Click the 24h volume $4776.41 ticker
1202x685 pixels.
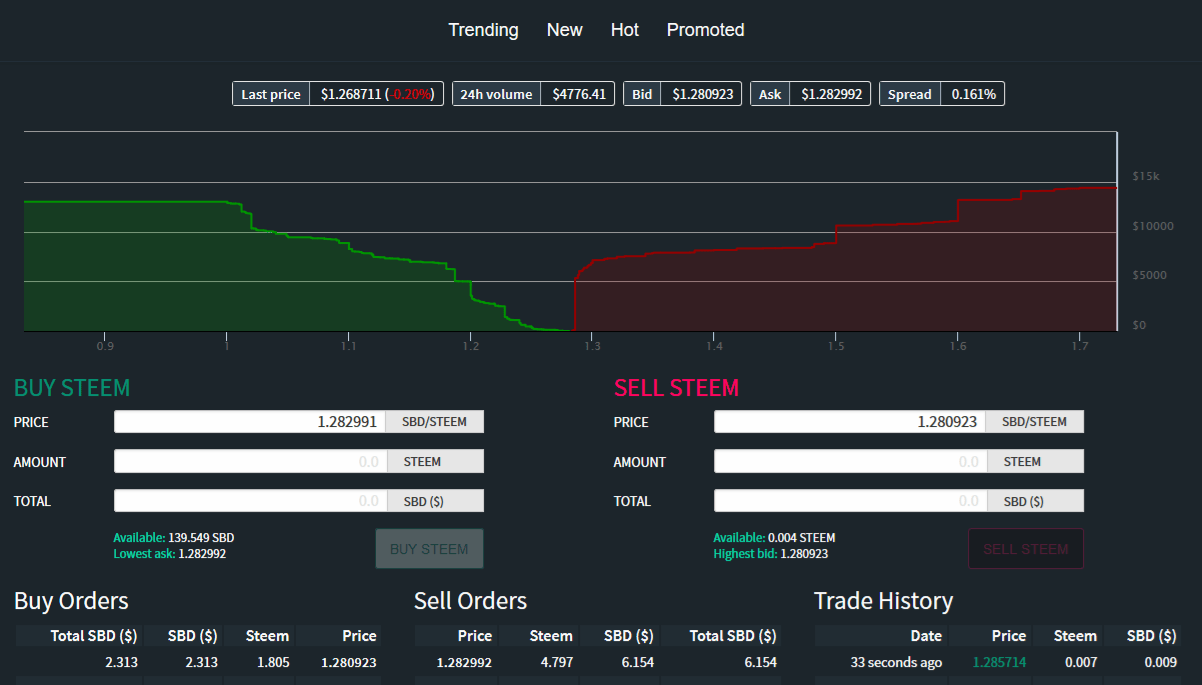(x=534, y=94)
